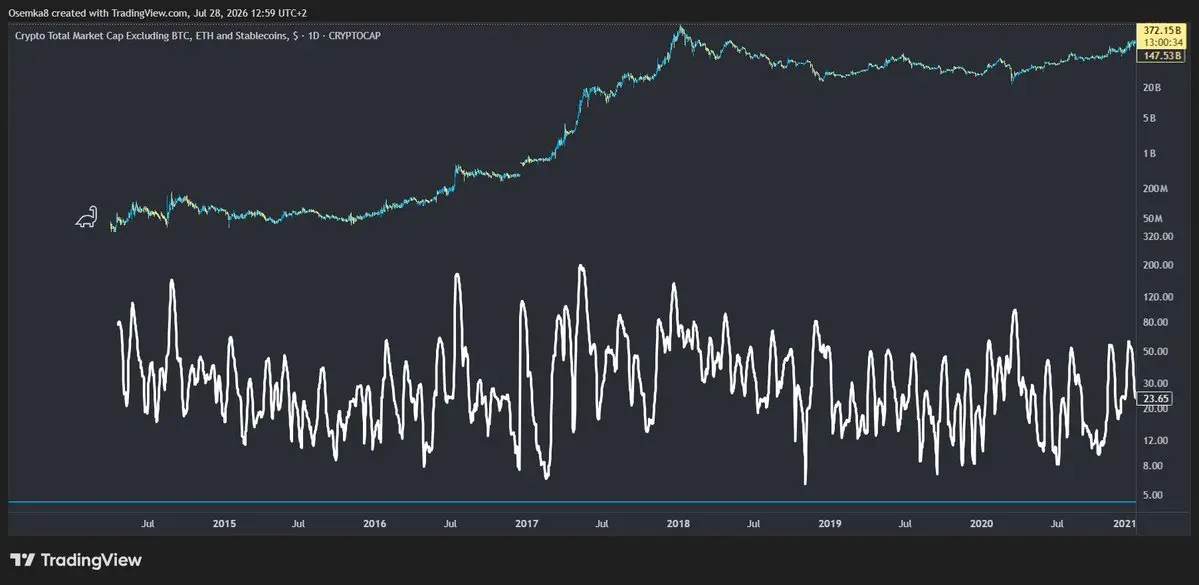
Task: Click the 23.65 indicator value label
Action: tap(1152, 398)
